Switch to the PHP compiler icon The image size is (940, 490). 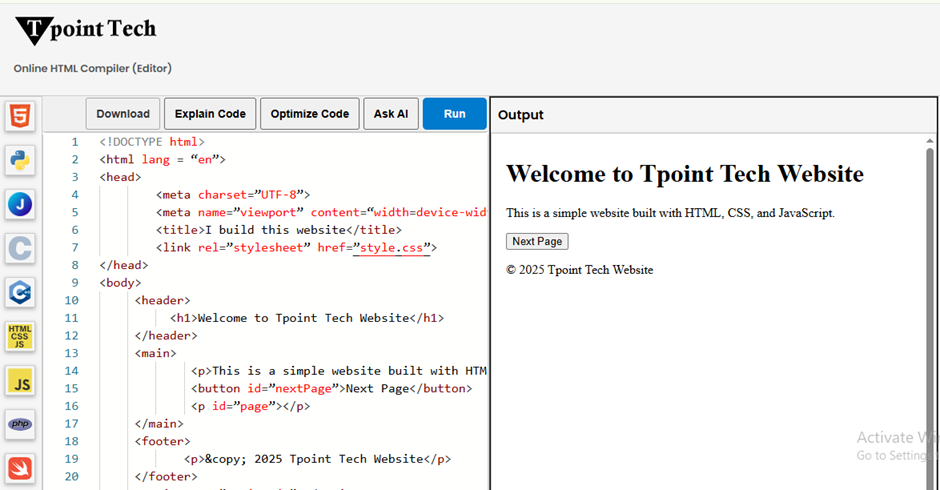pyautogui.click(x=20, y=425)
